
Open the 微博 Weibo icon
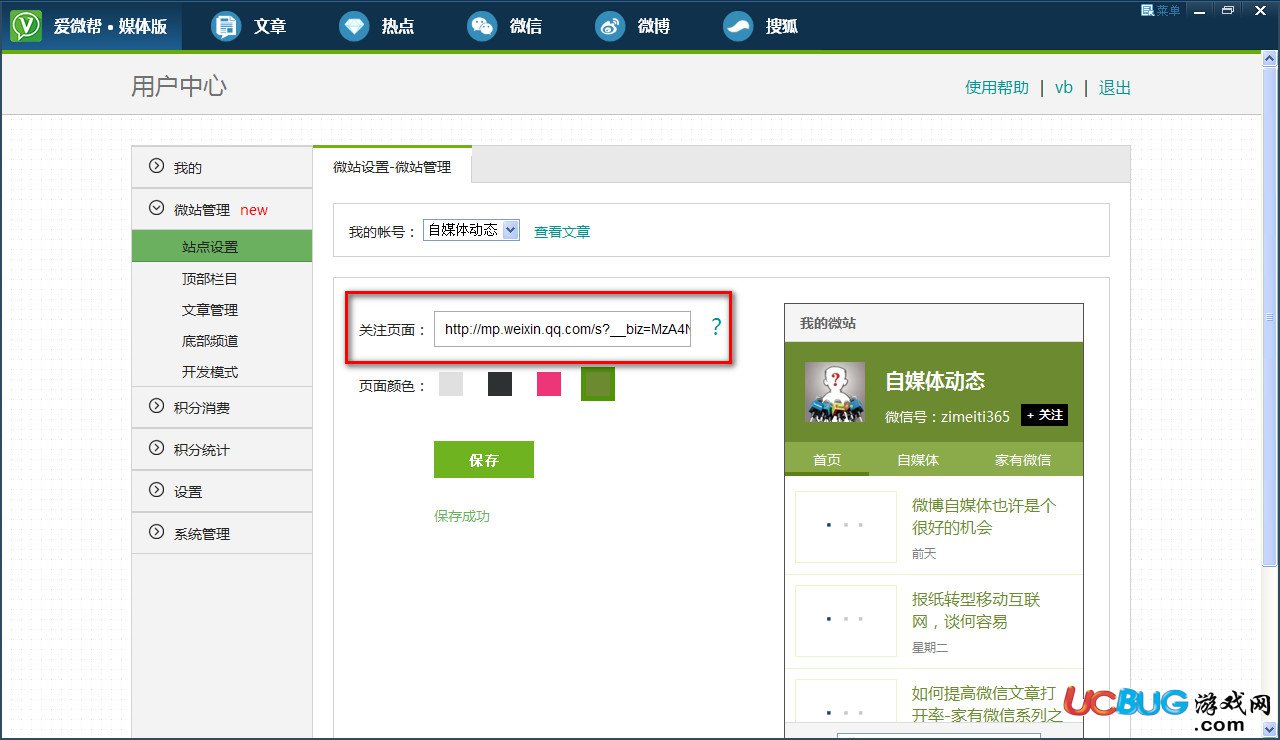point(610,26)
